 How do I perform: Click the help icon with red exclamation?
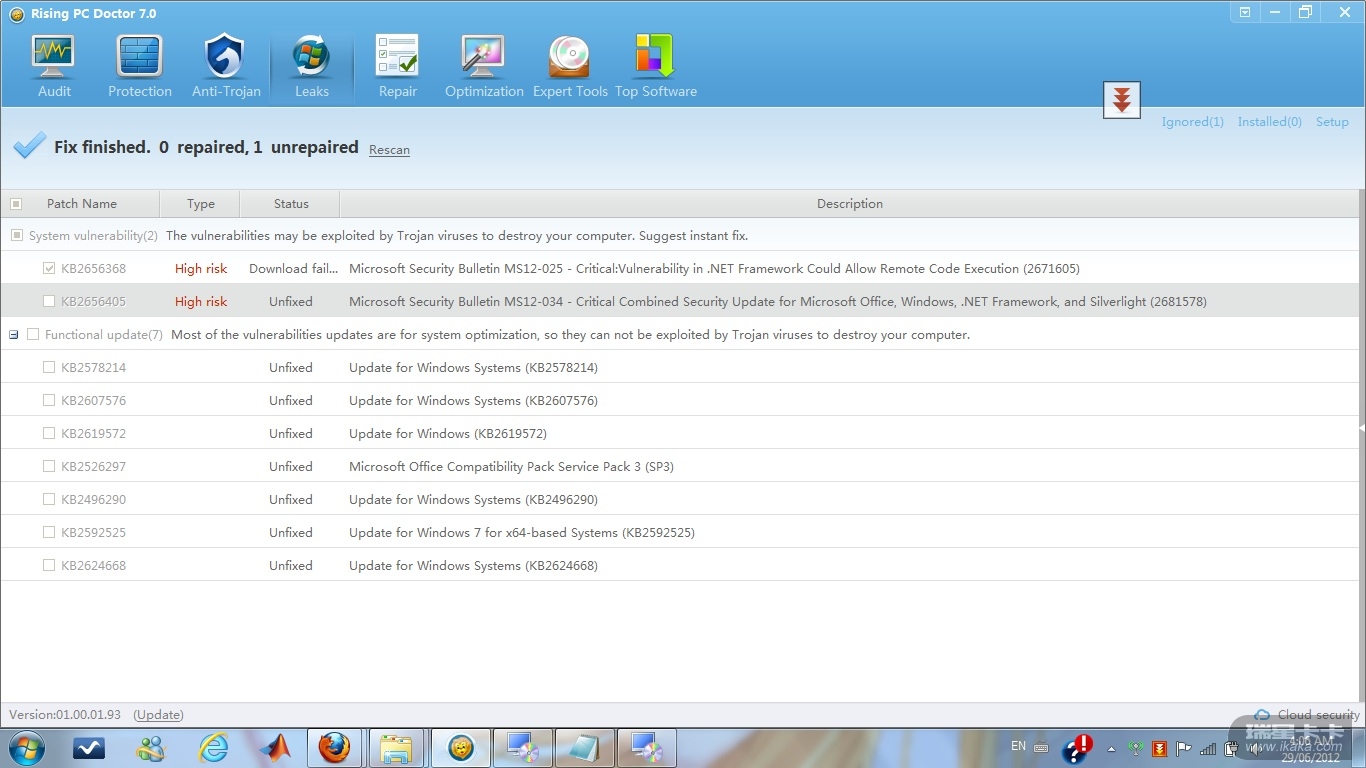click(1078, 748)
